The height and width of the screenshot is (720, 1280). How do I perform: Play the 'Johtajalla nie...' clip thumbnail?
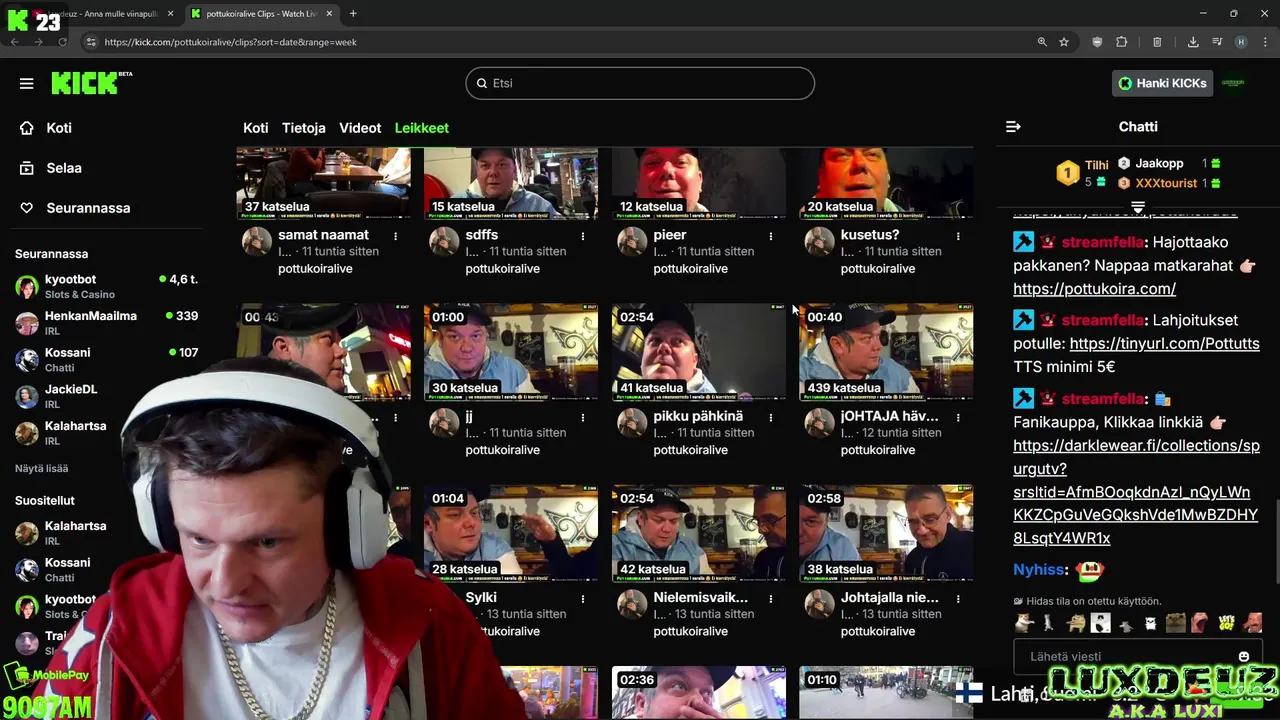tap(886, 532)
